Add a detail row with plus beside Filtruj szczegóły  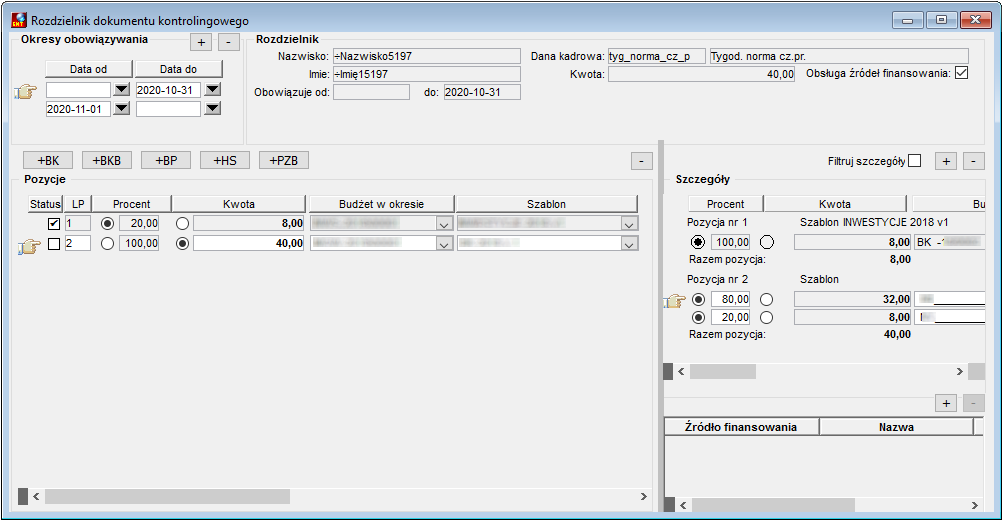click(946, 161)
